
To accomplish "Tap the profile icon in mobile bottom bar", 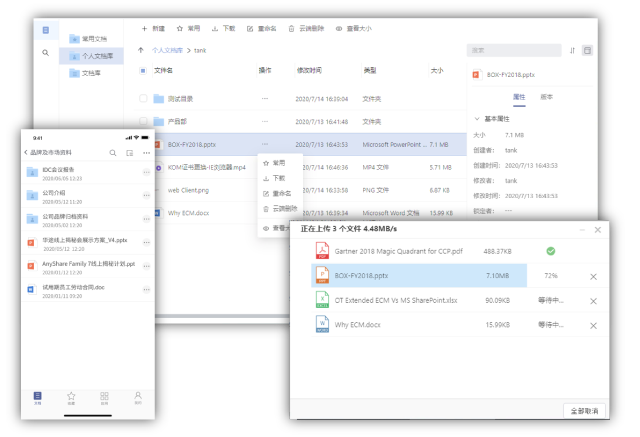I will point(138,398).
